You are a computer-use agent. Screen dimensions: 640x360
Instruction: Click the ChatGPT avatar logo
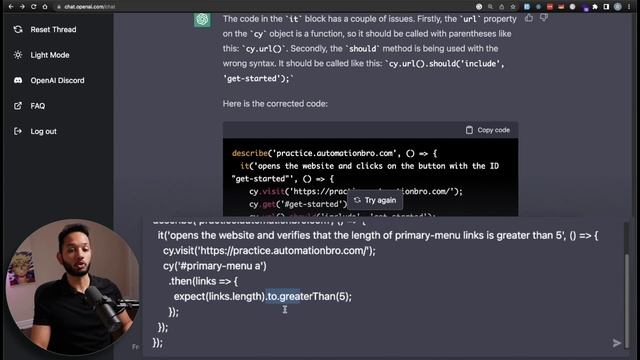202,19
